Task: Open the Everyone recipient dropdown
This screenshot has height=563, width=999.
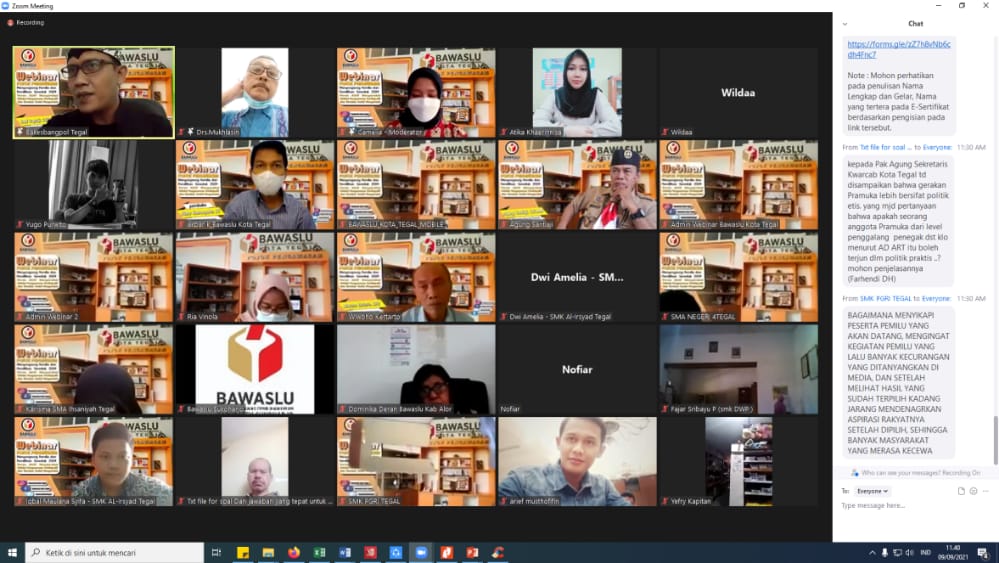Action: coord(872,491)
